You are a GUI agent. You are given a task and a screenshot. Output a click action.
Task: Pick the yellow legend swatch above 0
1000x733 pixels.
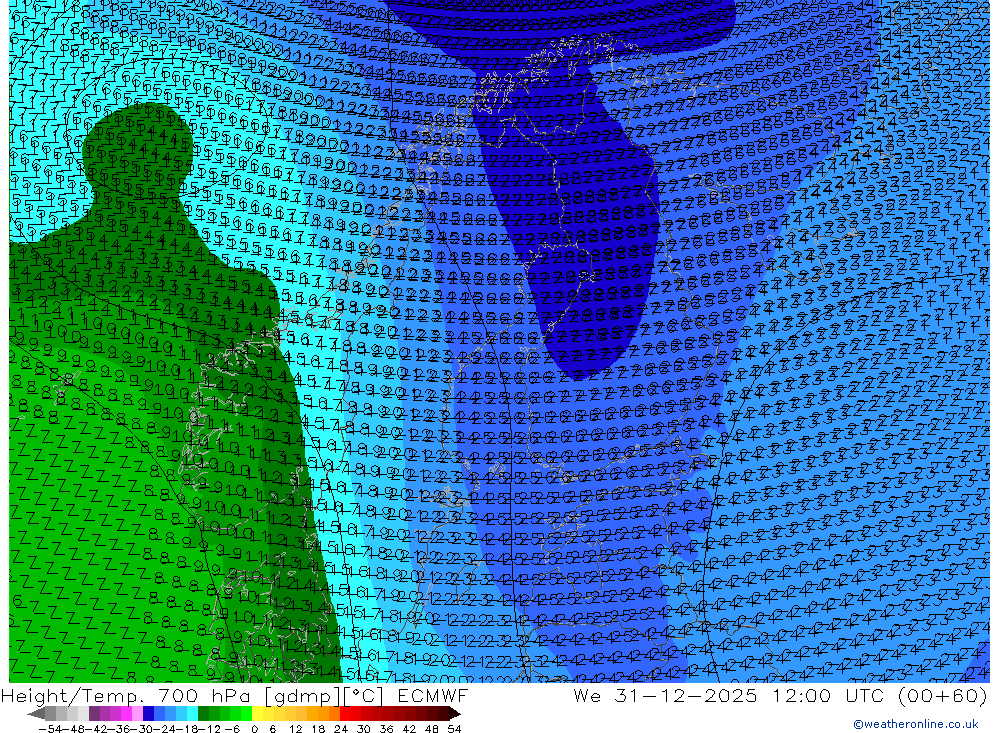pyautogui.click(x=258, y=713)
